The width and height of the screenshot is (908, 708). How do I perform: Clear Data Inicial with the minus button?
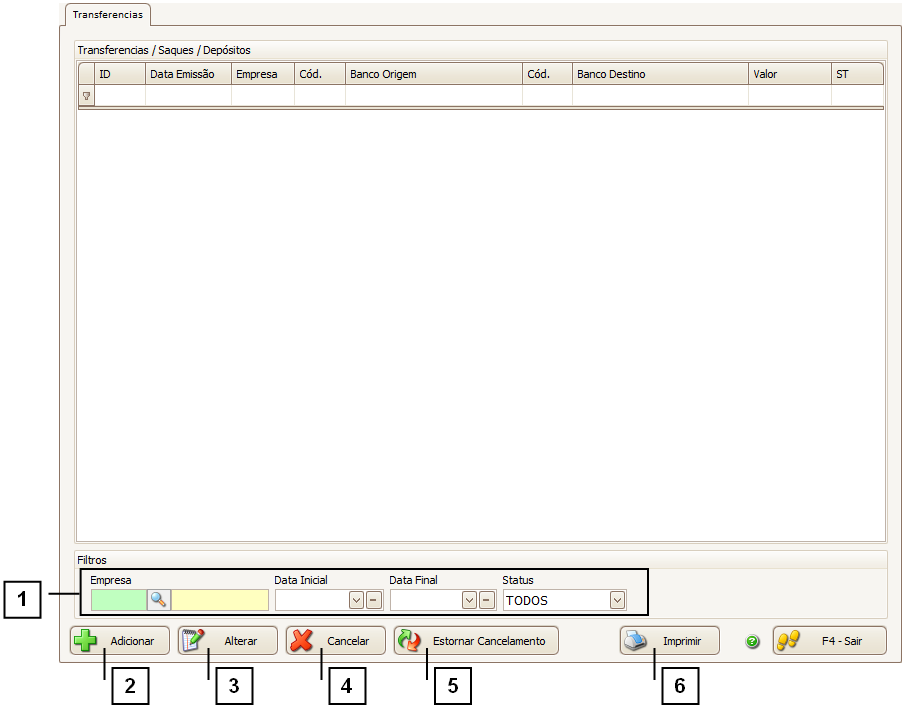click(x=373, y=600)
